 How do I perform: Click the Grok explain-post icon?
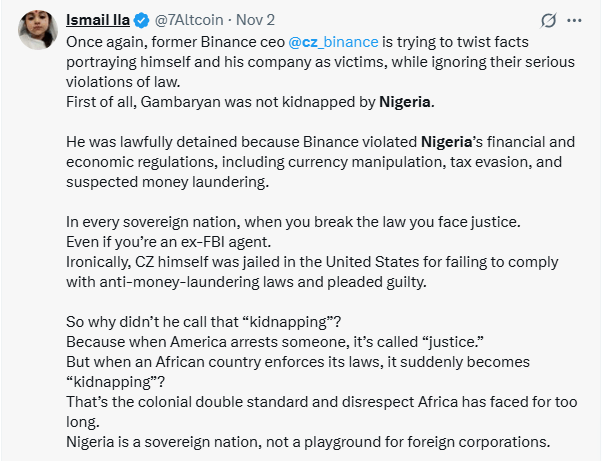(548, 20)
